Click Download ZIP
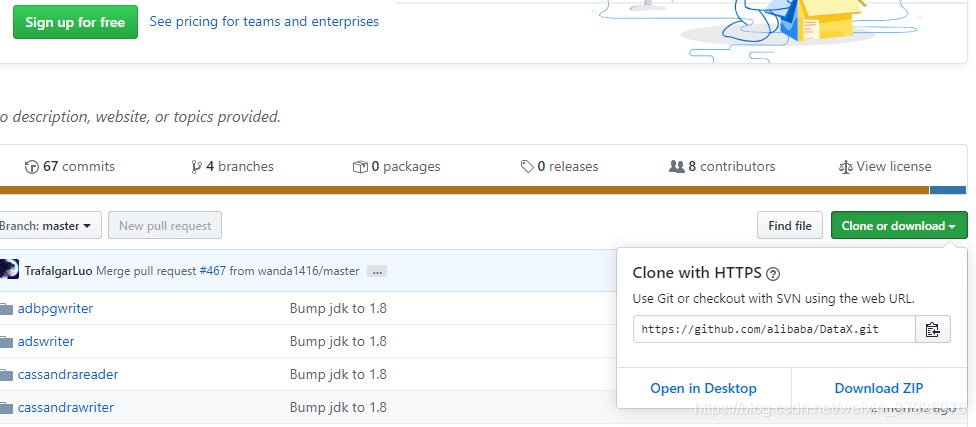 coord(879,388)
